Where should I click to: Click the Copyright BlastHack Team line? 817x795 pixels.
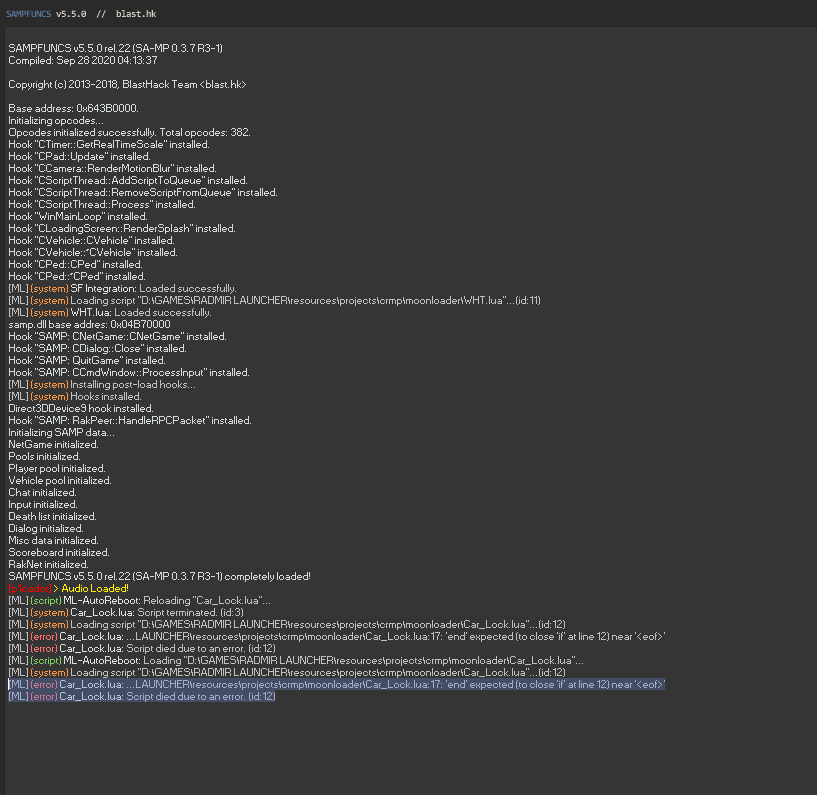127,84
